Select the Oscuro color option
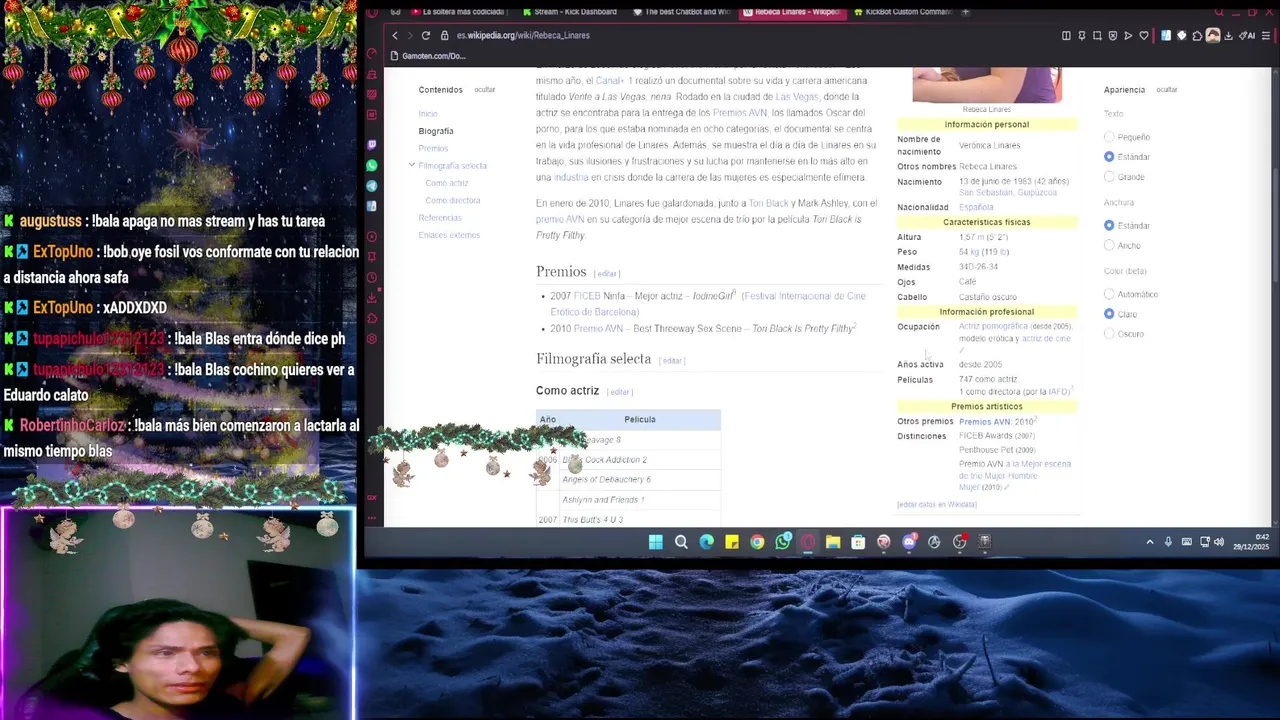 point(1109,334)
